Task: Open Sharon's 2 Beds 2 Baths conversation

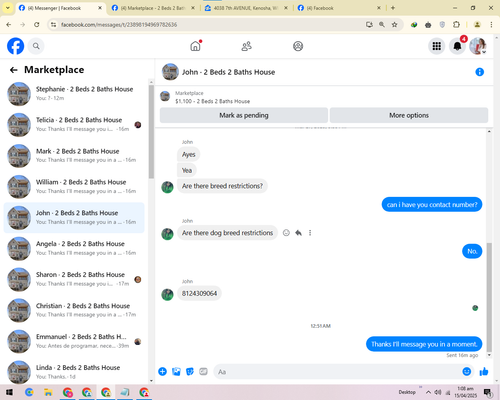Action: click(74, 279)
